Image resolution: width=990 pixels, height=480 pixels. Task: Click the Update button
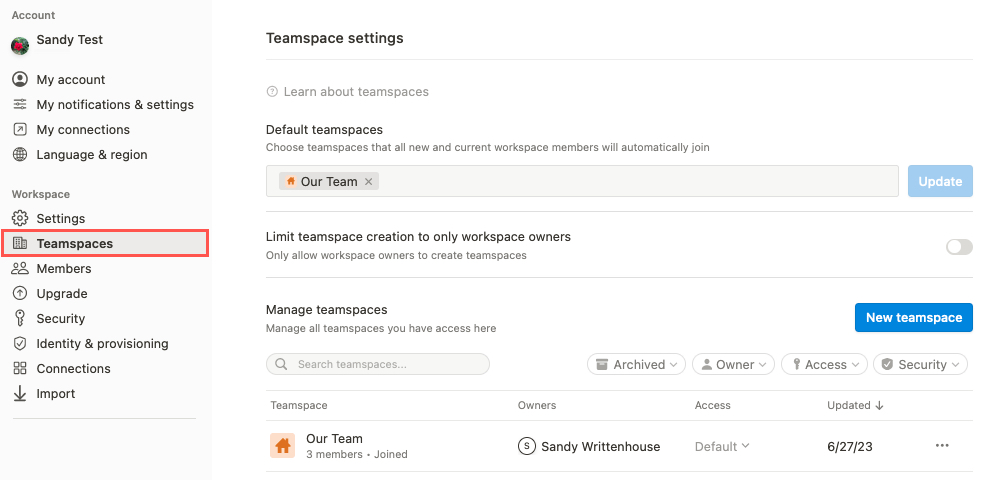pyautogui.click(x=940, y=181)
